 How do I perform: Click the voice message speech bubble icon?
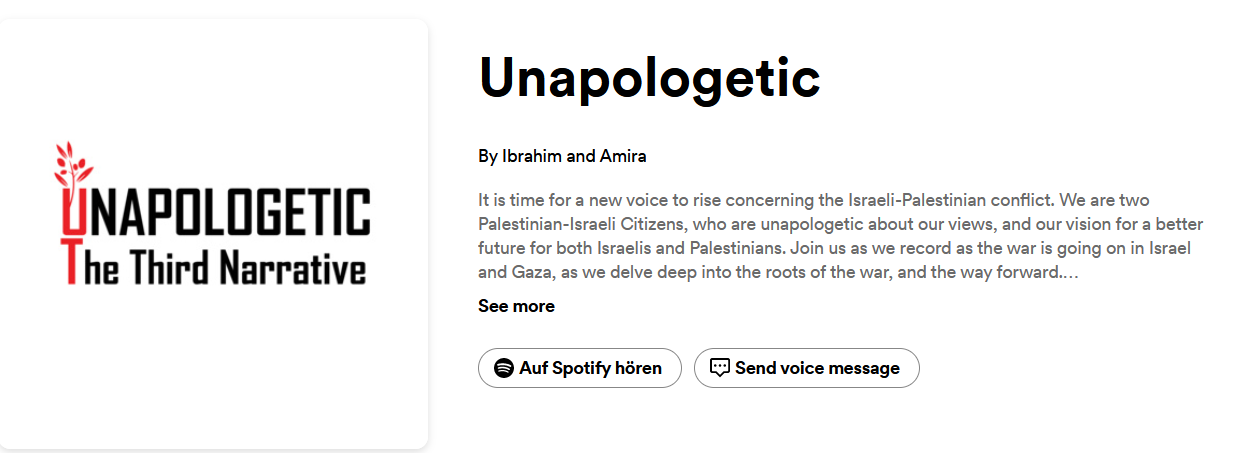tap(720, 368)
